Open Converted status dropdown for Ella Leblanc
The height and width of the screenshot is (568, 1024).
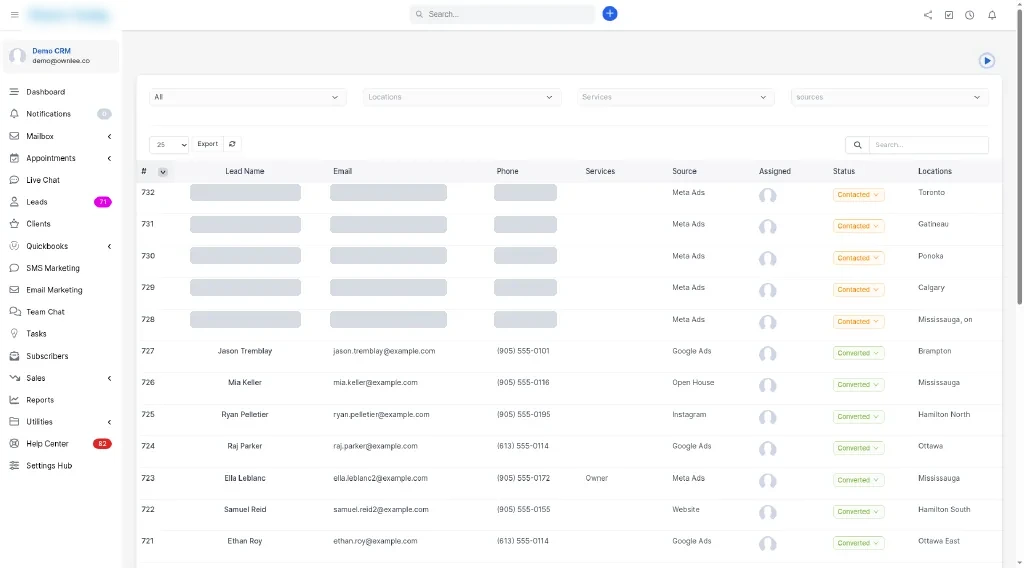pos(858,480)
